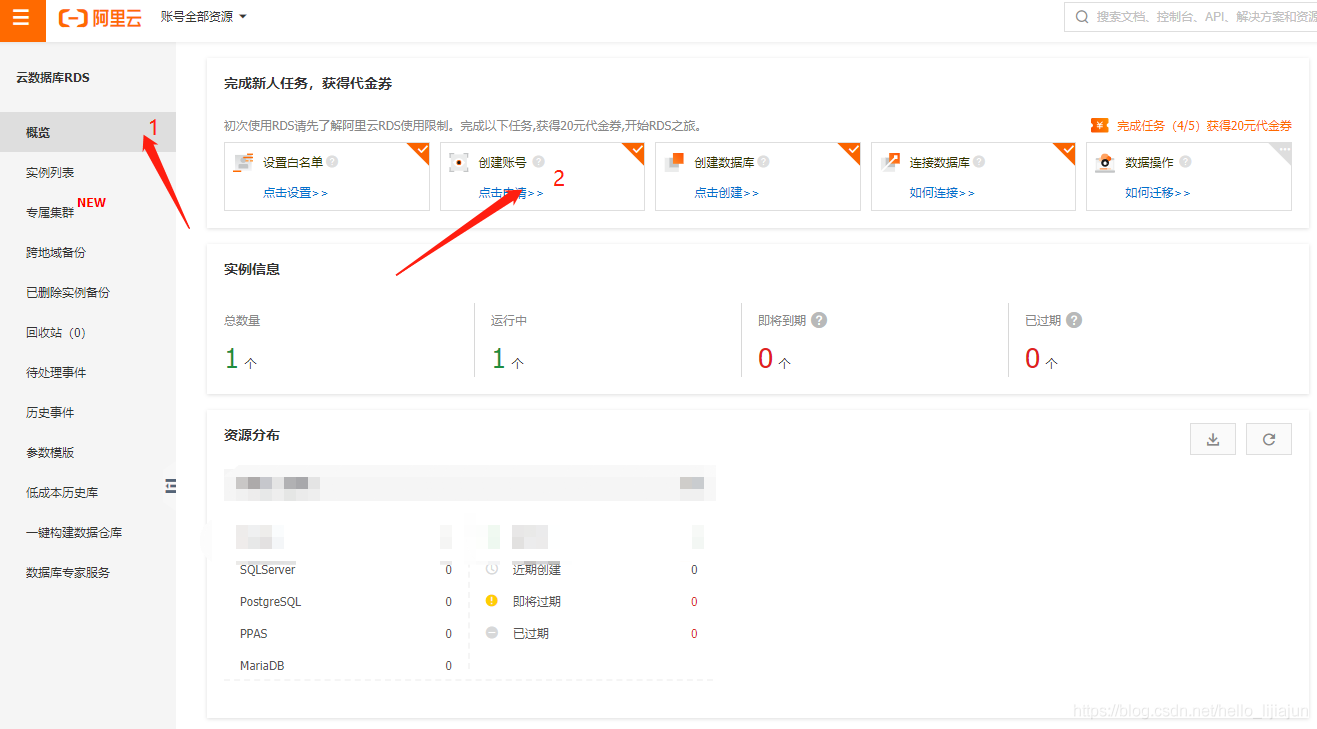Image resolution: width=1317 pixels, height=729 pixels.
Task: Click the 即将过期 count in 资源分布
Action: (x=694, y=602)
